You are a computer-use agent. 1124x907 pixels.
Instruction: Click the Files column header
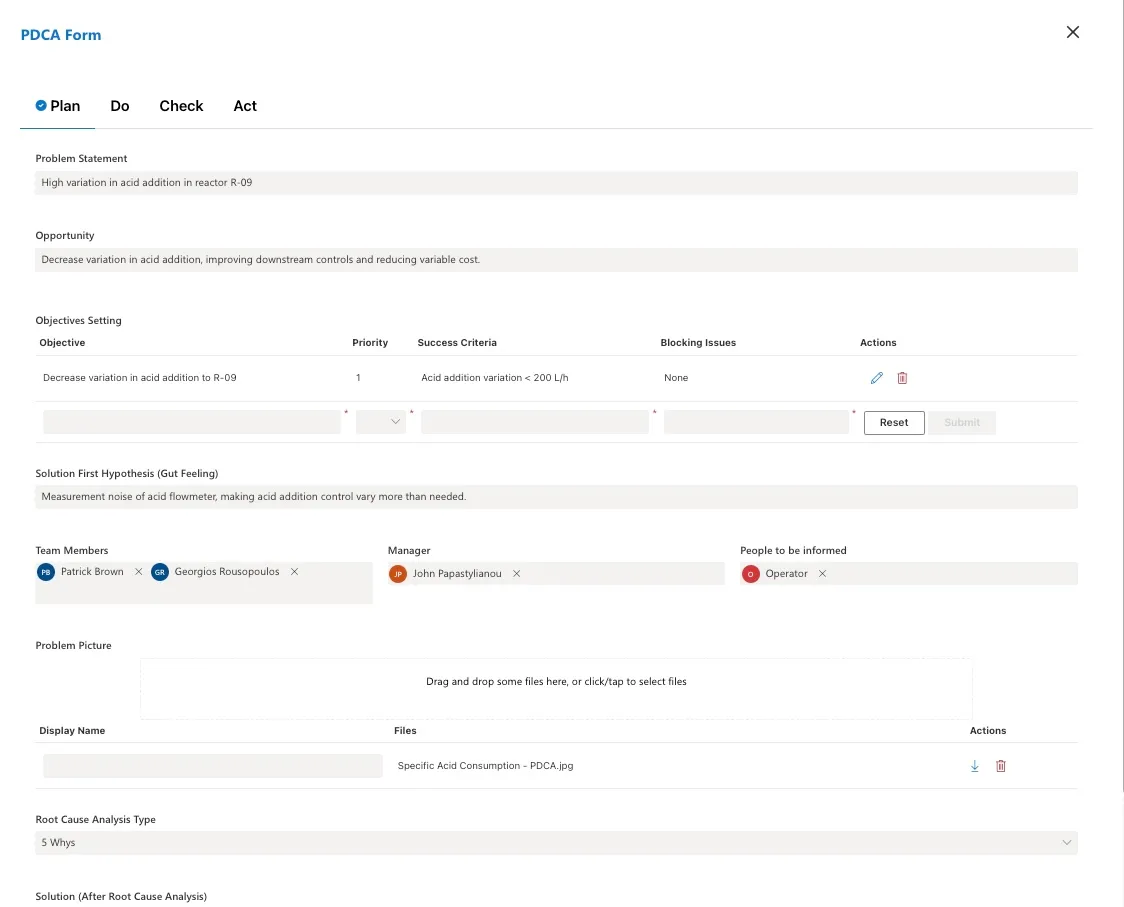click(405, 731)
